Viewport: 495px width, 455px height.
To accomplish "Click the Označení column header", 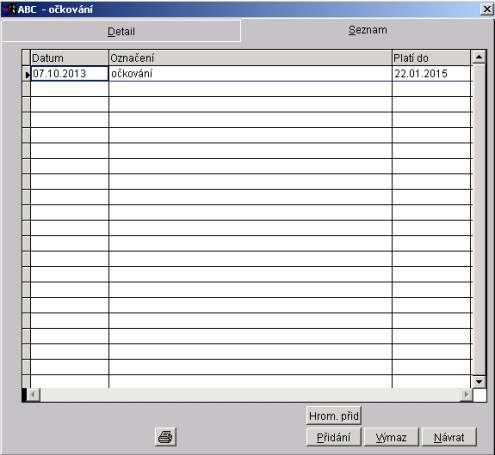I will [250, 58].
